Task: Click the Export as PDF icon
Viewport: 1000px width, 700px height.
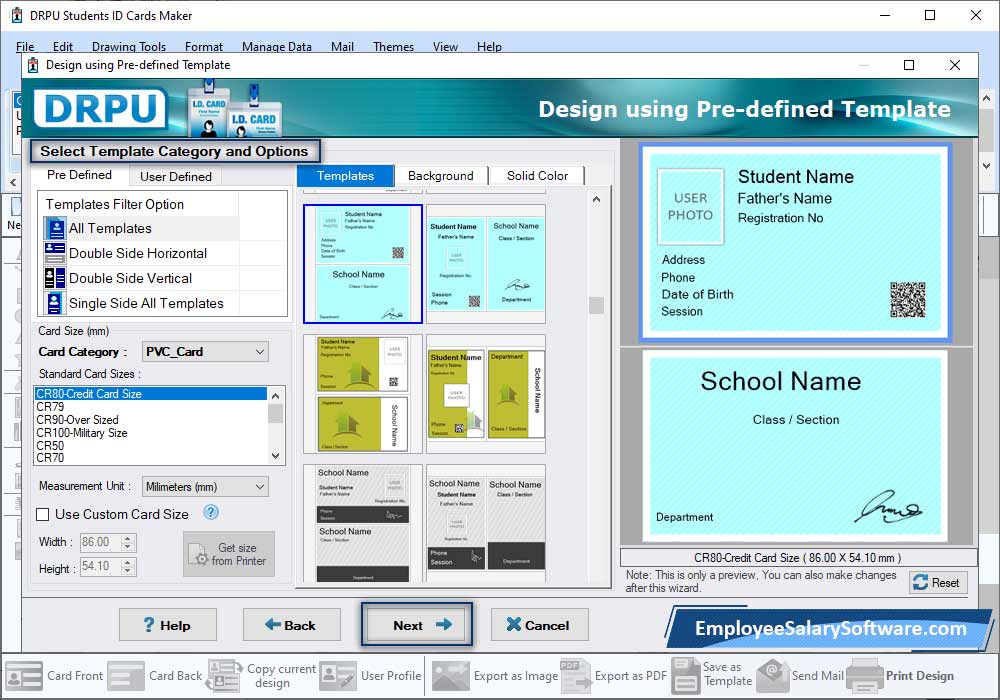Action: pos(576,676)
